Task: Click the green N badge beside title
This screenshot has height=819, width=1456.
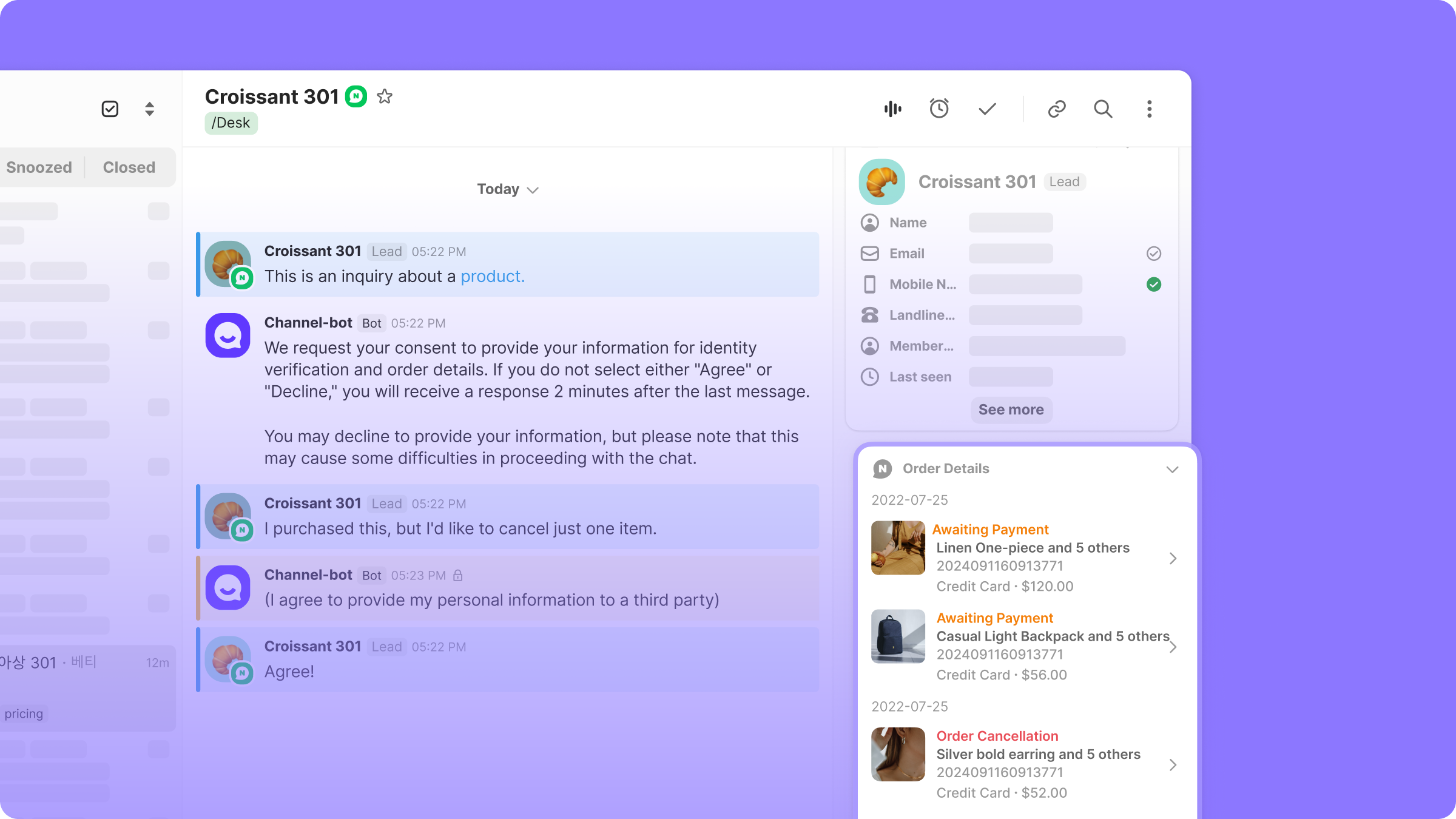Action: (356, 96)
